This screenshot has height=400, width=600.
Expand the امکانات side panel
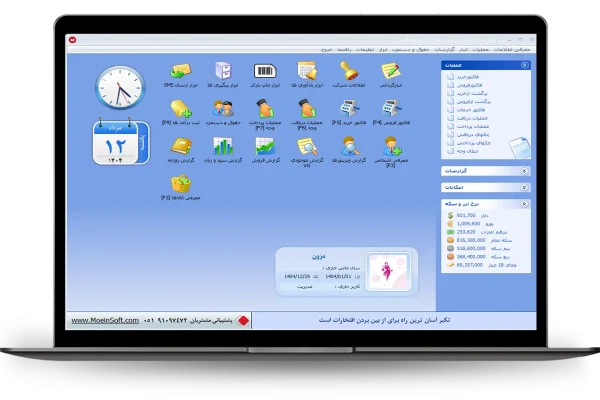click(525, 188)
